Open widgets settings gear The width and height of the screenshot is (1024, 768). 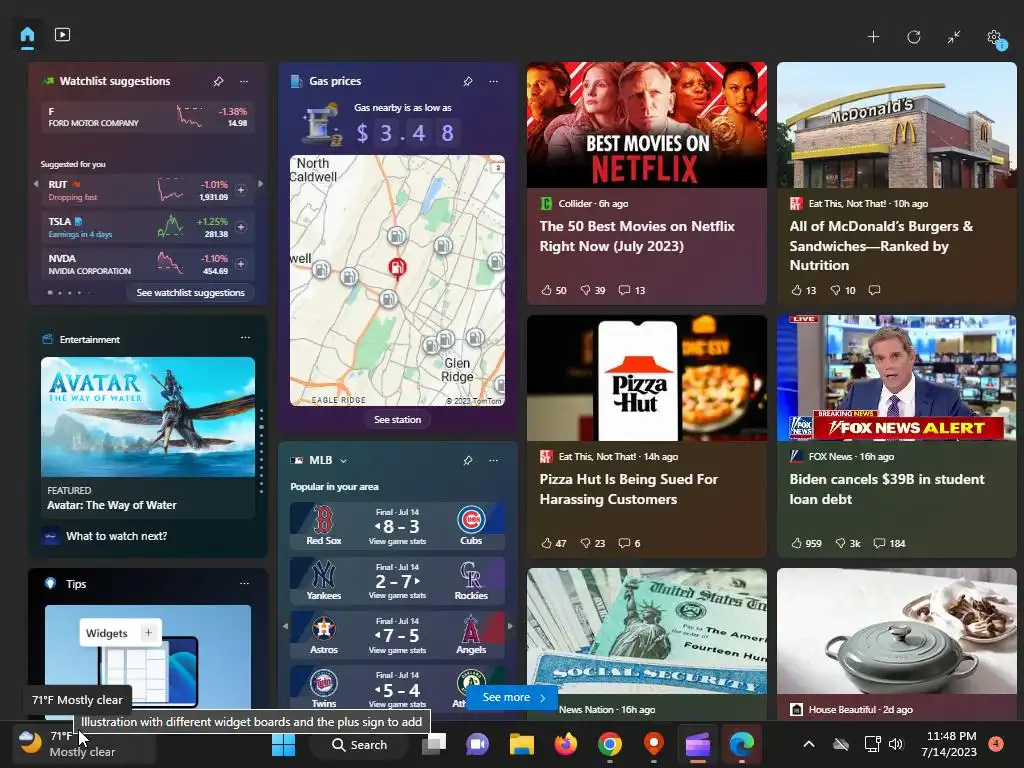click(995, 37)
